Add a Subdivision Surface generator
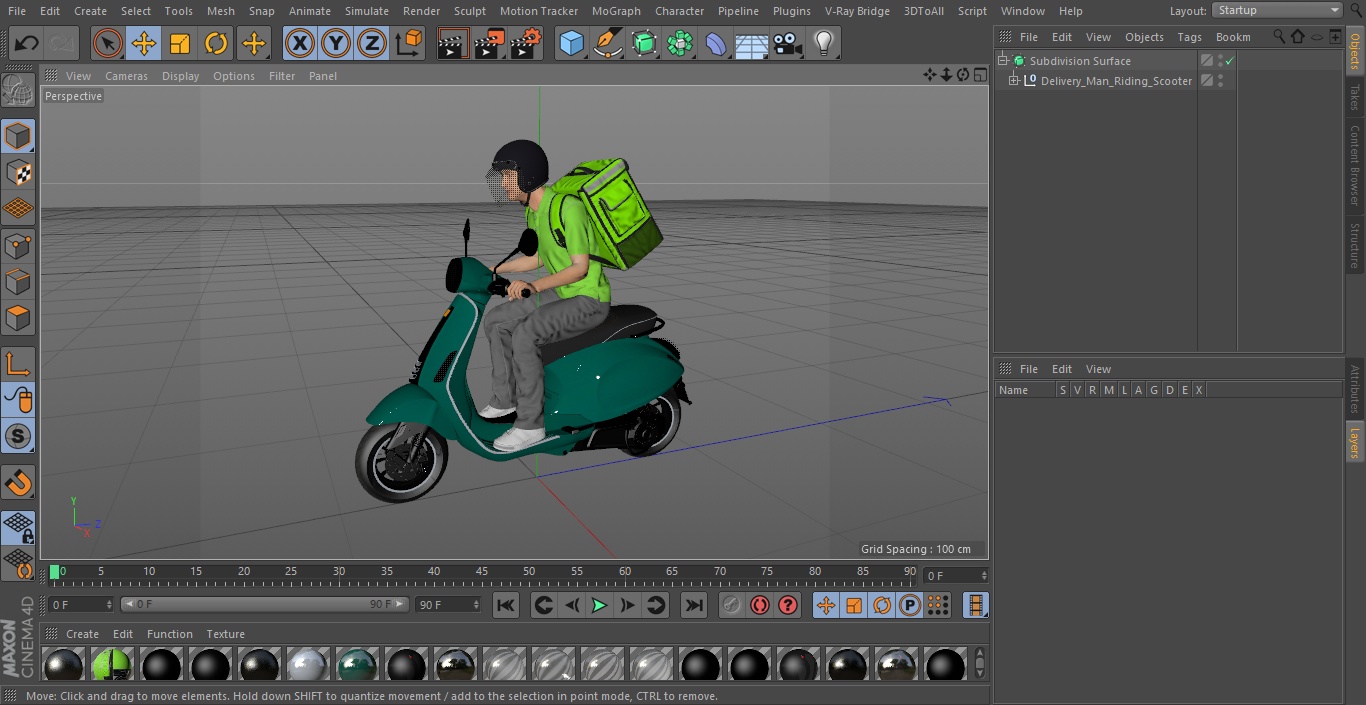1366x705 pixels. (644, 43)
